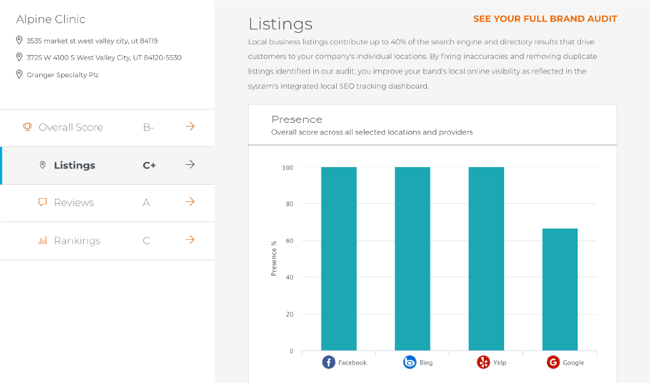Click the bar chart icon beside Rankings
The image size is (650, 383).
click(43, 240)
